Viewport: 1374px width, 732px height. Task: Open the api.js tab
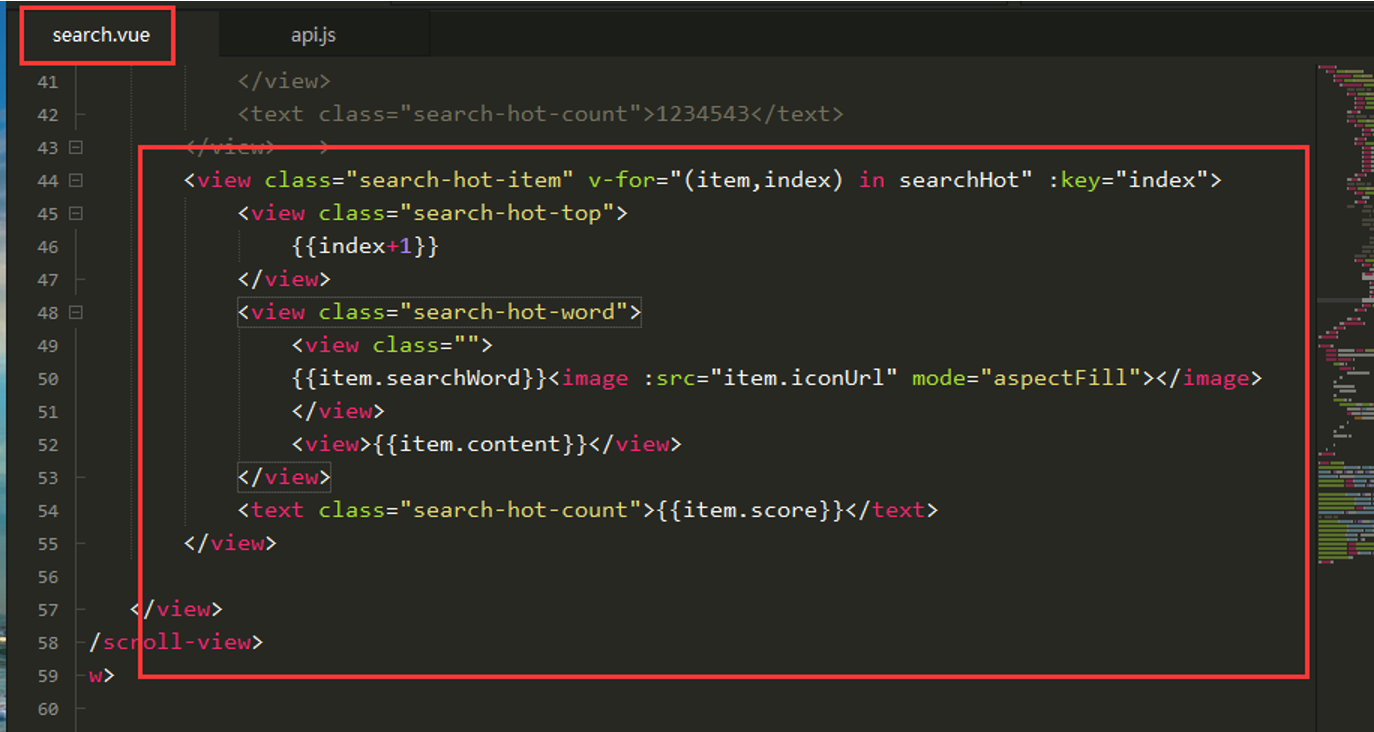tap(313, 35)
